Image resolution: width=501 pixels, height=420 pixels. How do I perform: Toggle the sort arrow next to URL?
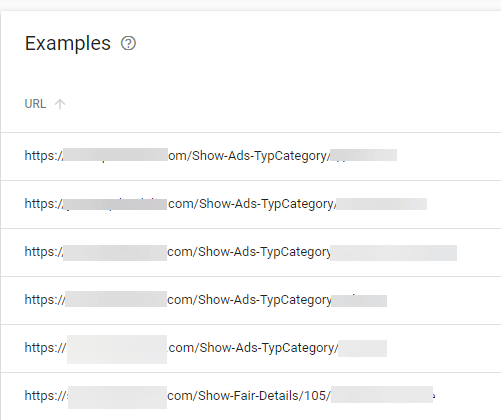(x=60, y=104)
